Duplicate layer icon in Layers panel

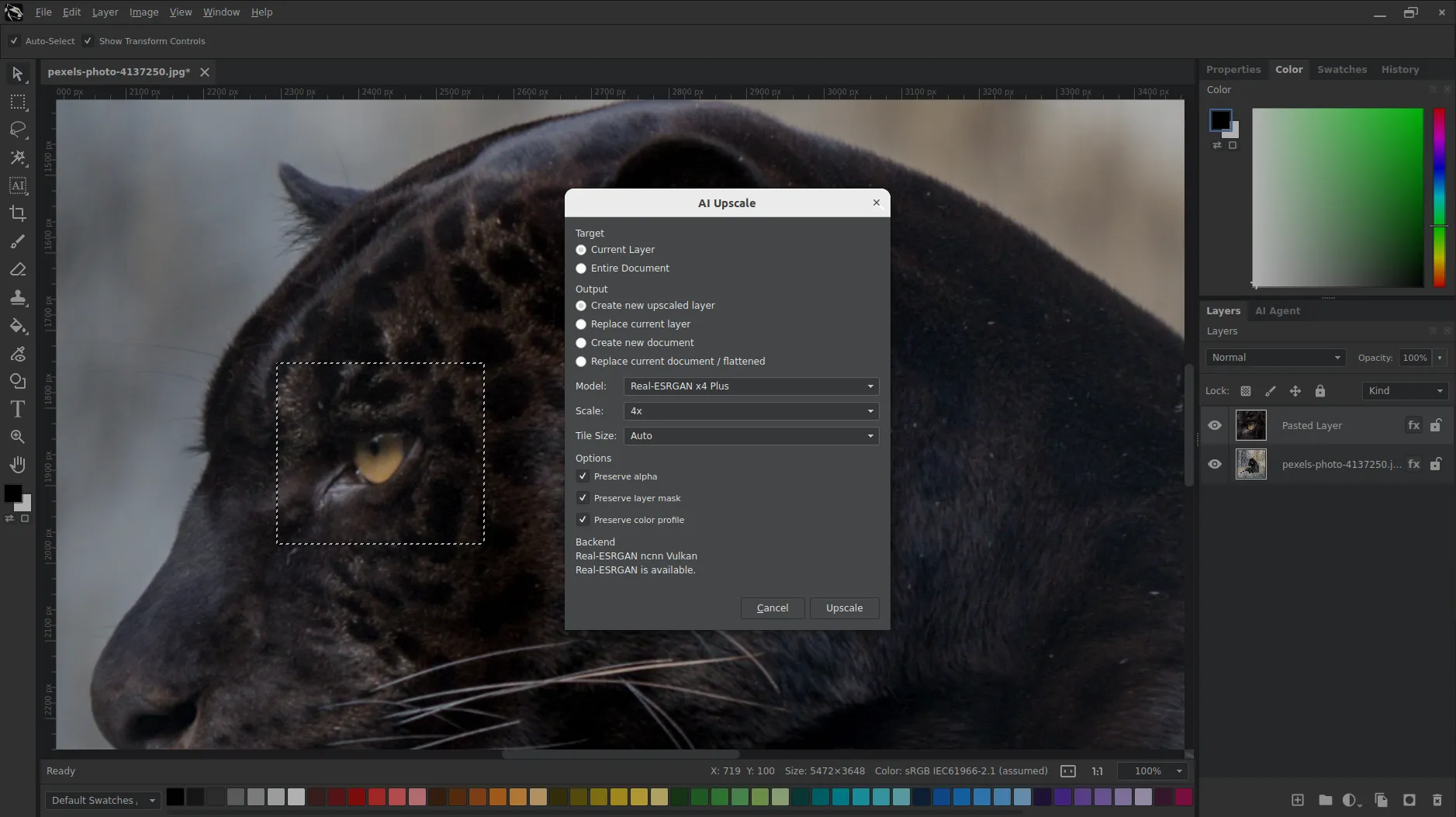click(1382, 800)
